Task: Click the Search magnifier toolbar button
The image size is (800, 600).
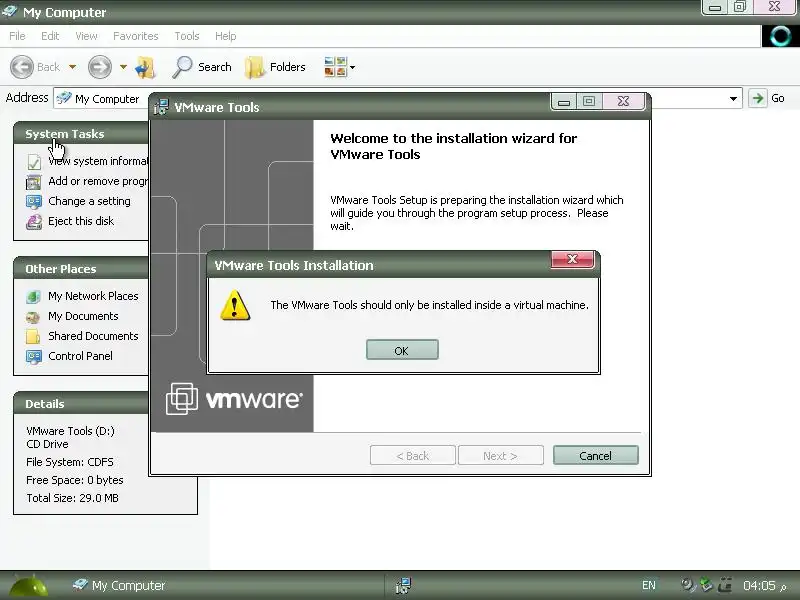Action: tap(202, 67)
